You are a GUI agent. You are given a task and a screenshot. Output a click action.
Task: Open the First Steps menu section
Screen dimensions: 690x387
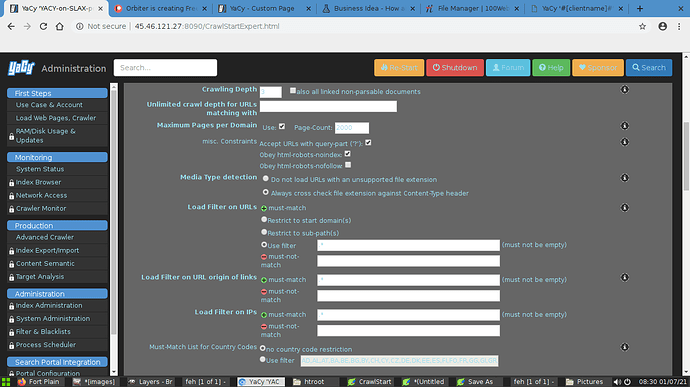(x=57, y=93)
